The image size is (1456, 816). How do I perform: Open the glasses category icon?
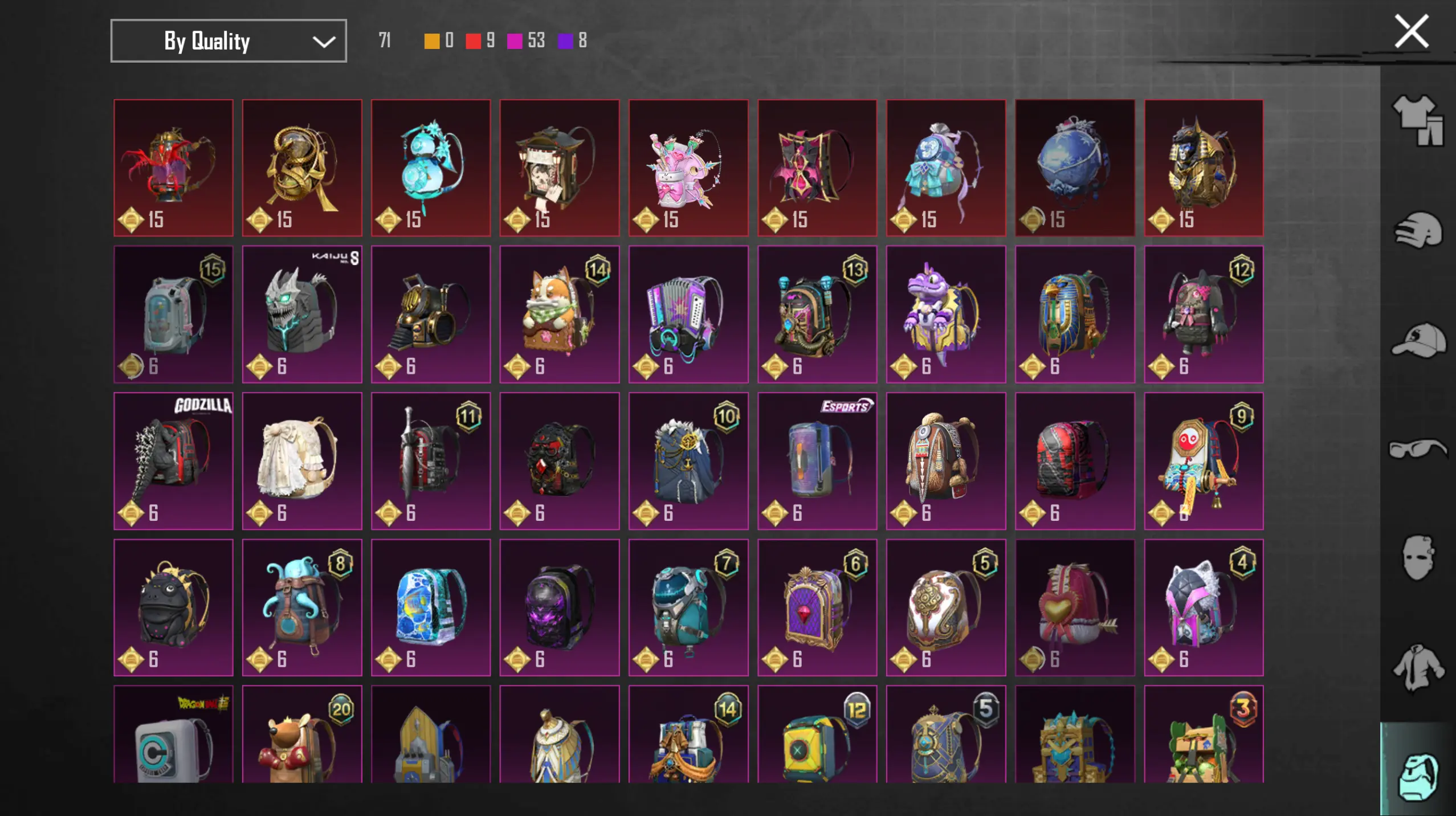pyautogui.click(x=1418, y=448)
